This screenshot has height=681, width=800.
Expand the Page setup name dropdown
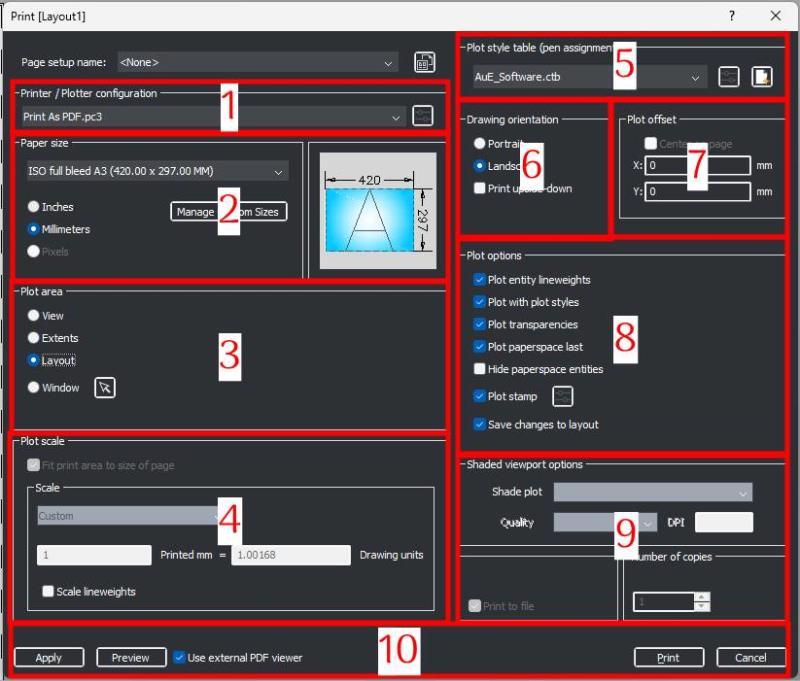tap(257, 62)
